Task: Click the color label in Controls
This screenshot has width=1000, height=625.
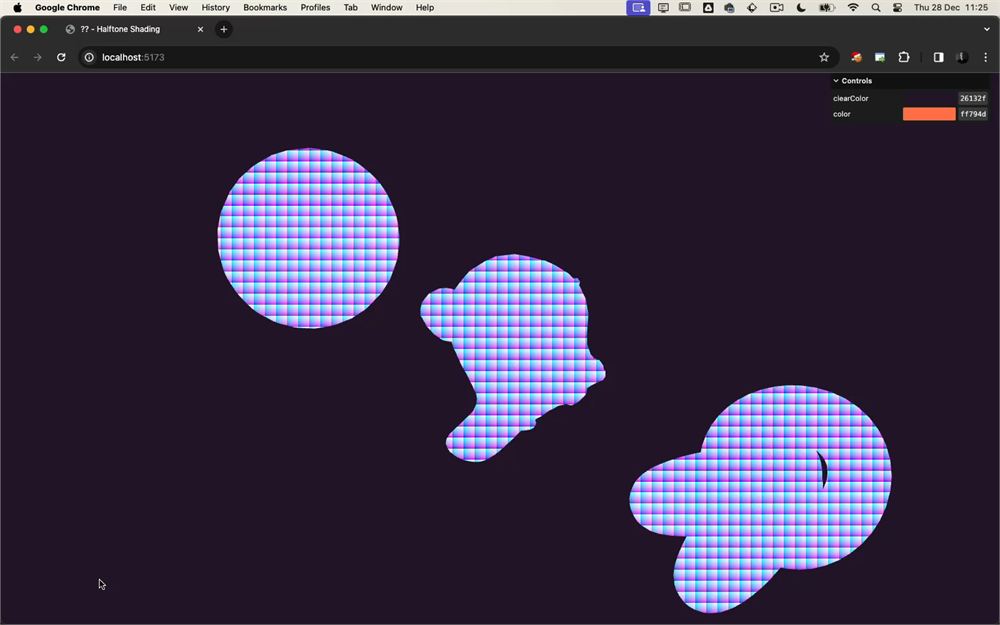Action: (842, 114)
